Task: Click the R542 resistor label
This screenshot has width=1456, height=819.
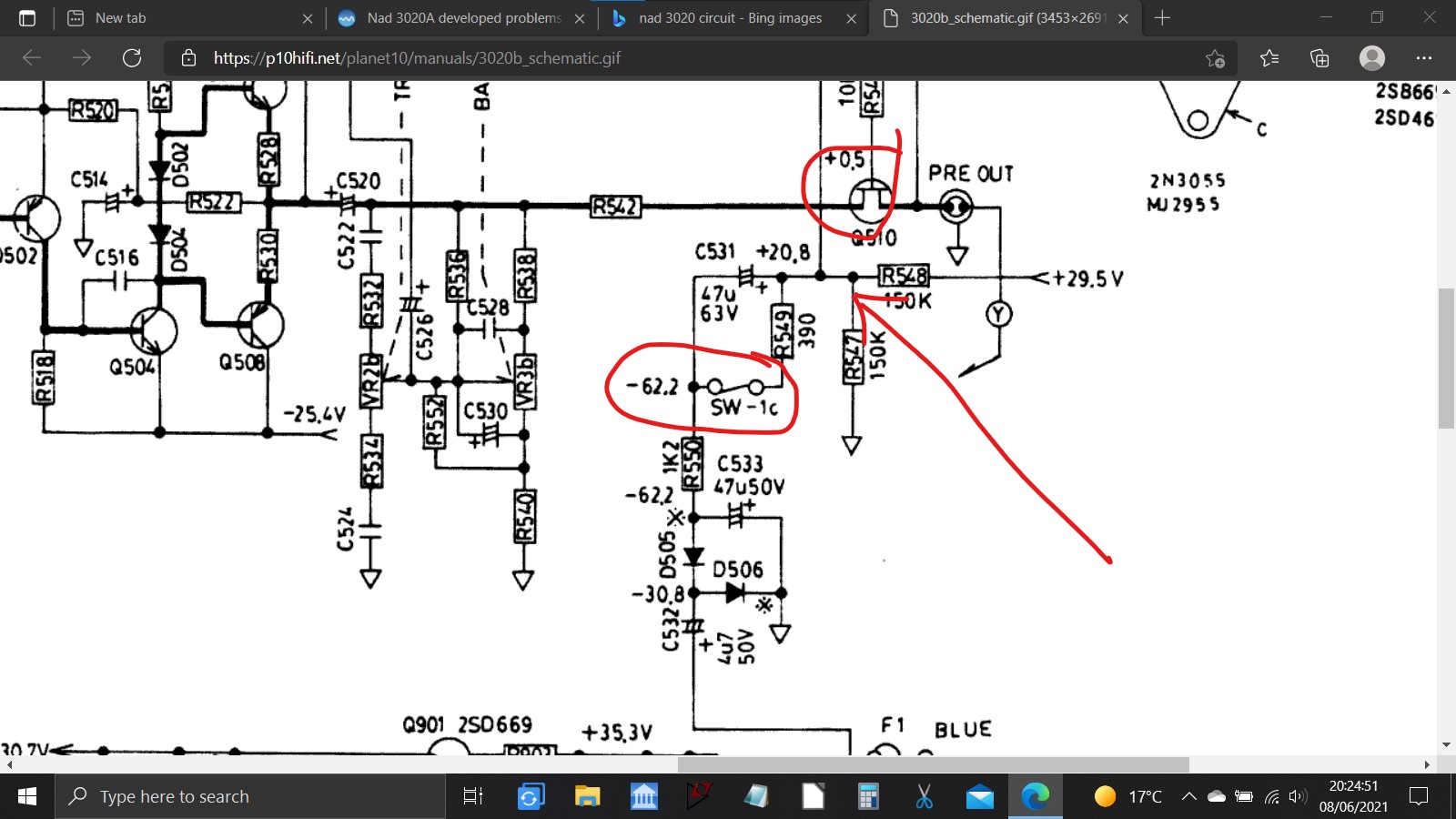Action: coord(615,207)
